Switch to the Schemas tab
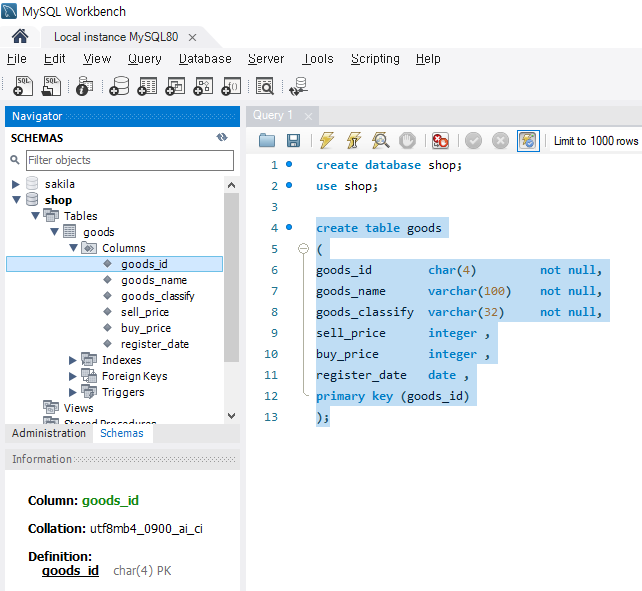Screen dimensions: 642x591 [x=122, y=433]
